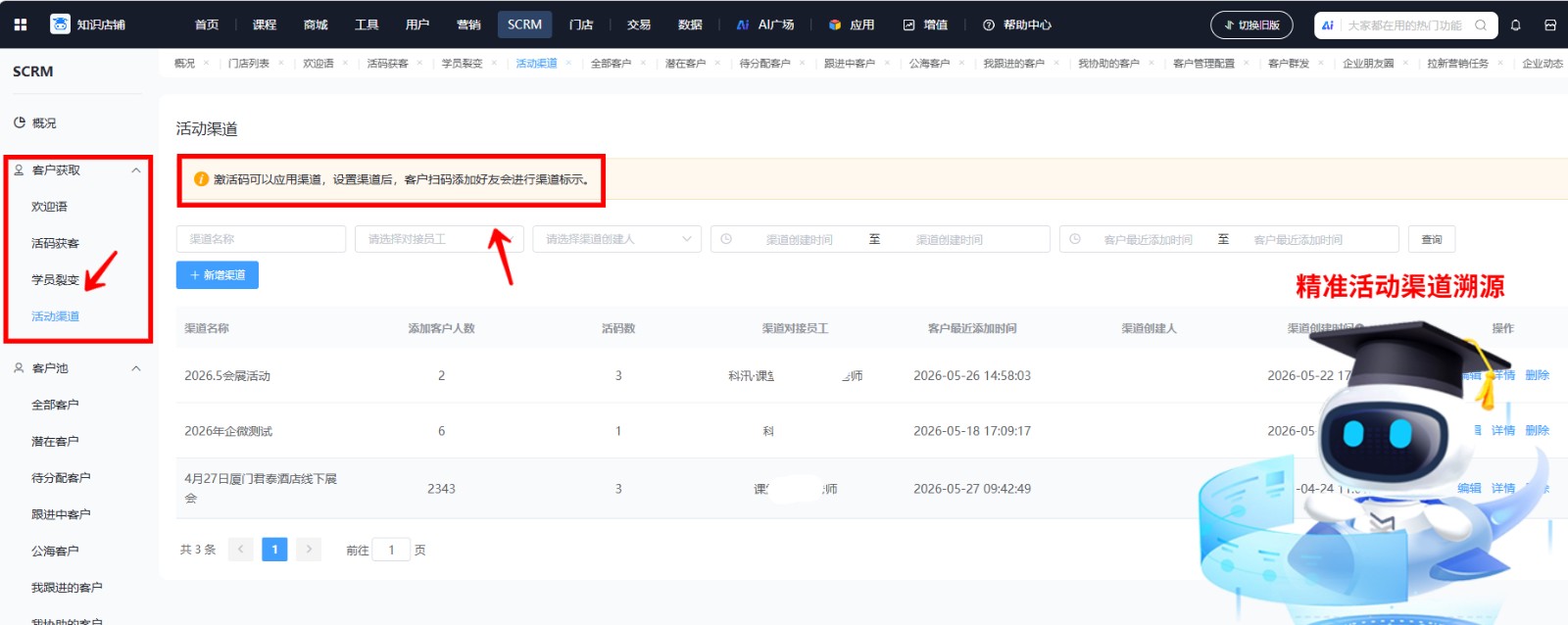The width and height of the screenshot is (1568, 625).
Task: Go to previous page in pagination
Action: click(240, 550)
